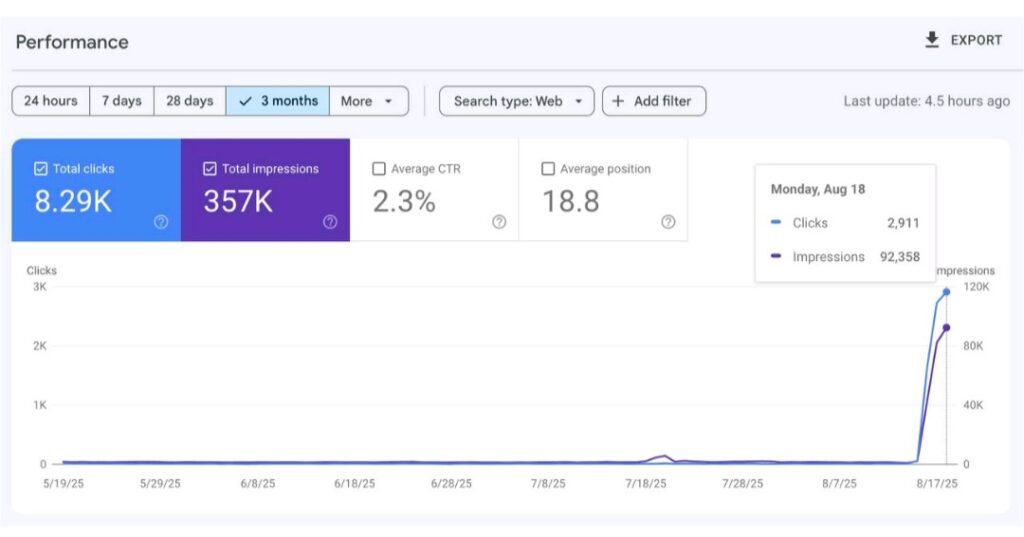The width and height of the screenshot is (1024, 537).
Task: Enable the Average position checkbox
Action: click(548, 169)
